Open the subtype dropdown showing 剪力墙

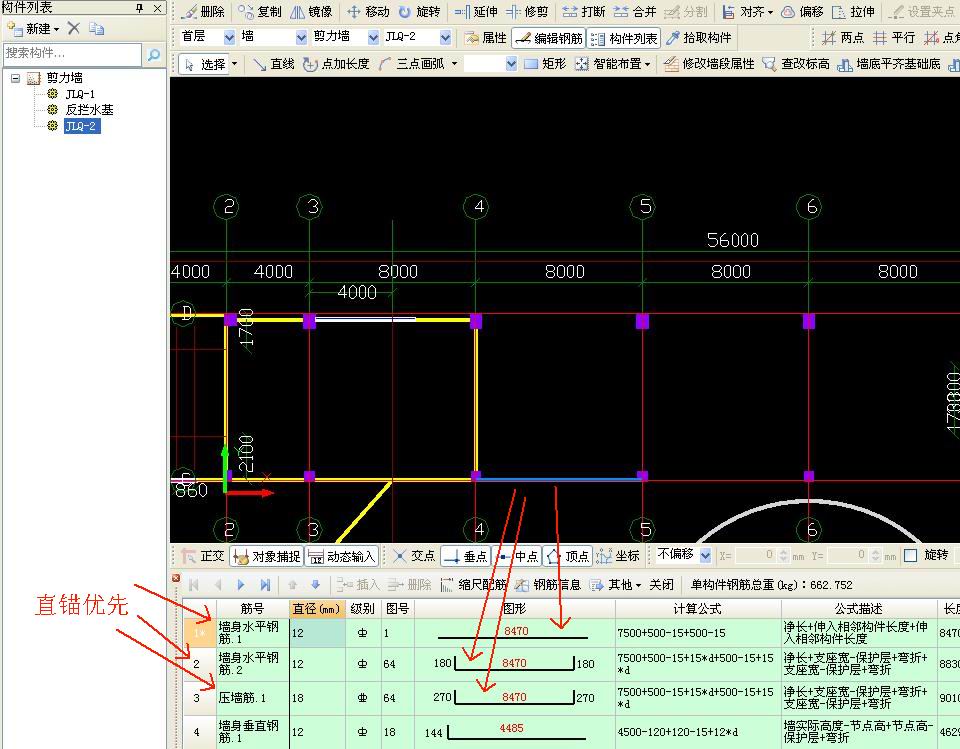tap(373, 38)
